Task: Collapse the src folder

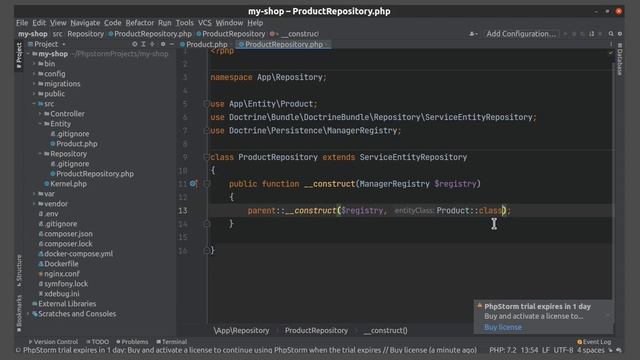Action: 34,104
